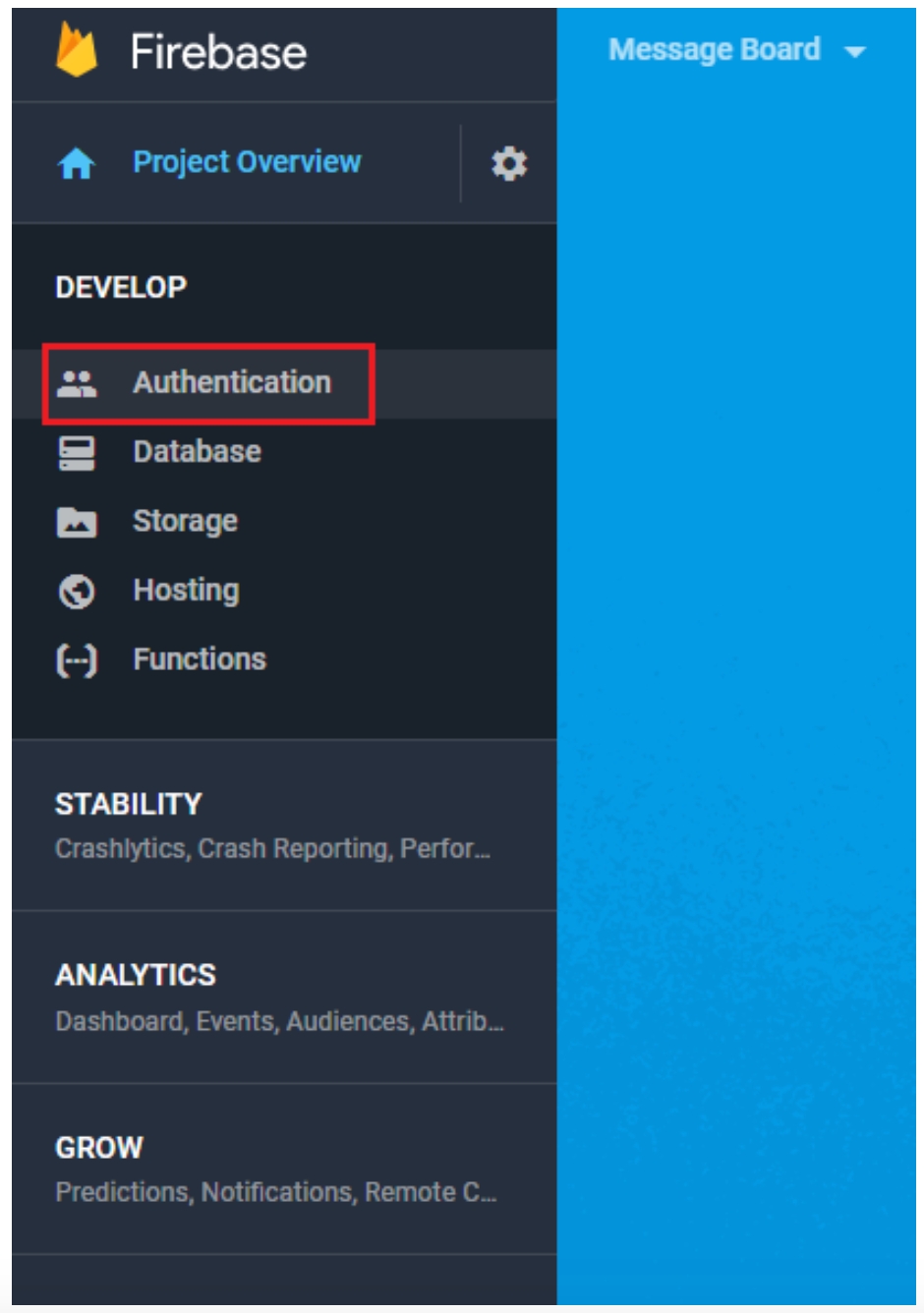This screenshot has height=1313, width=924.
Task: Click the Authentication people icon
Action: [77, 383]
